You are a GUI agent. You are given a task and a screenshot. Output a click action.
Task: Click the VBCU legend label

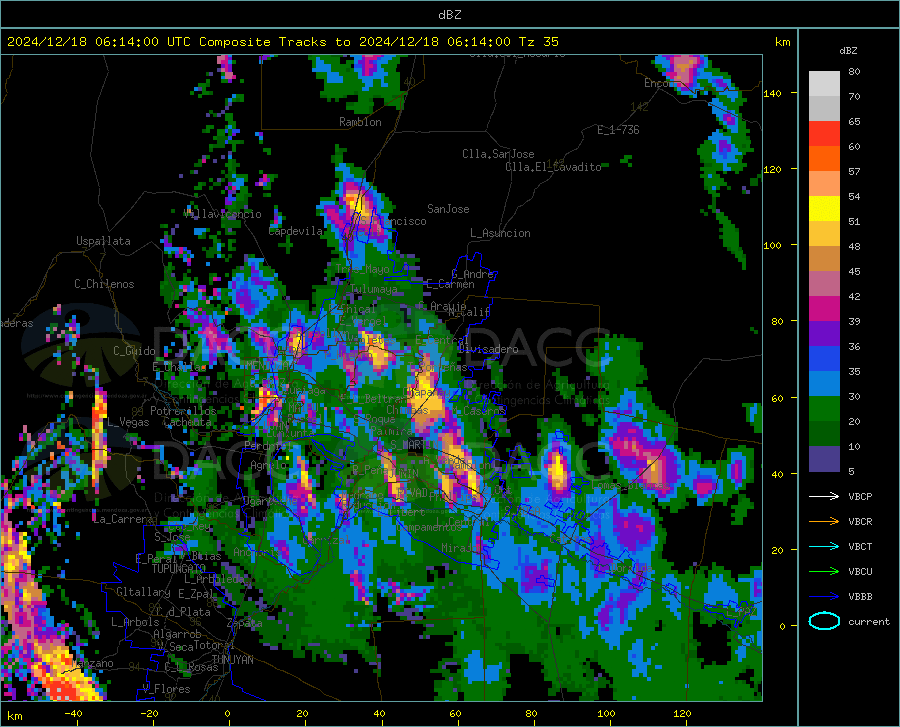(860, 571)
